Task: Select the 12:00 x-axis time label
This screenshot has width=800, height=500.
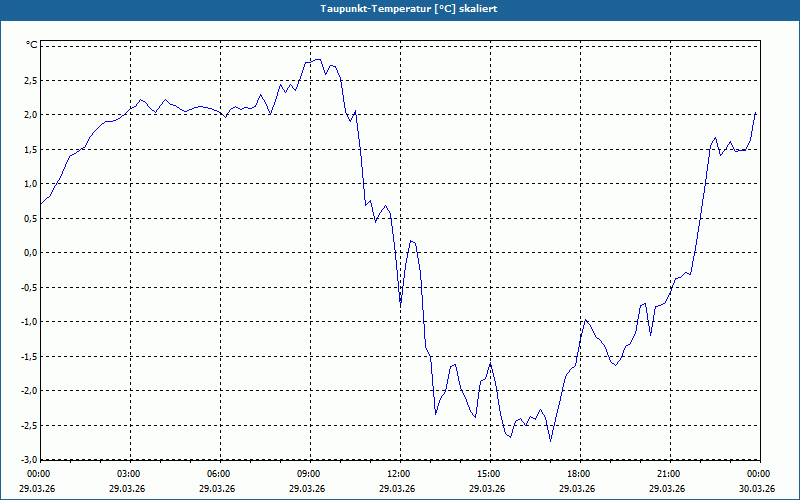Action: 400,474
